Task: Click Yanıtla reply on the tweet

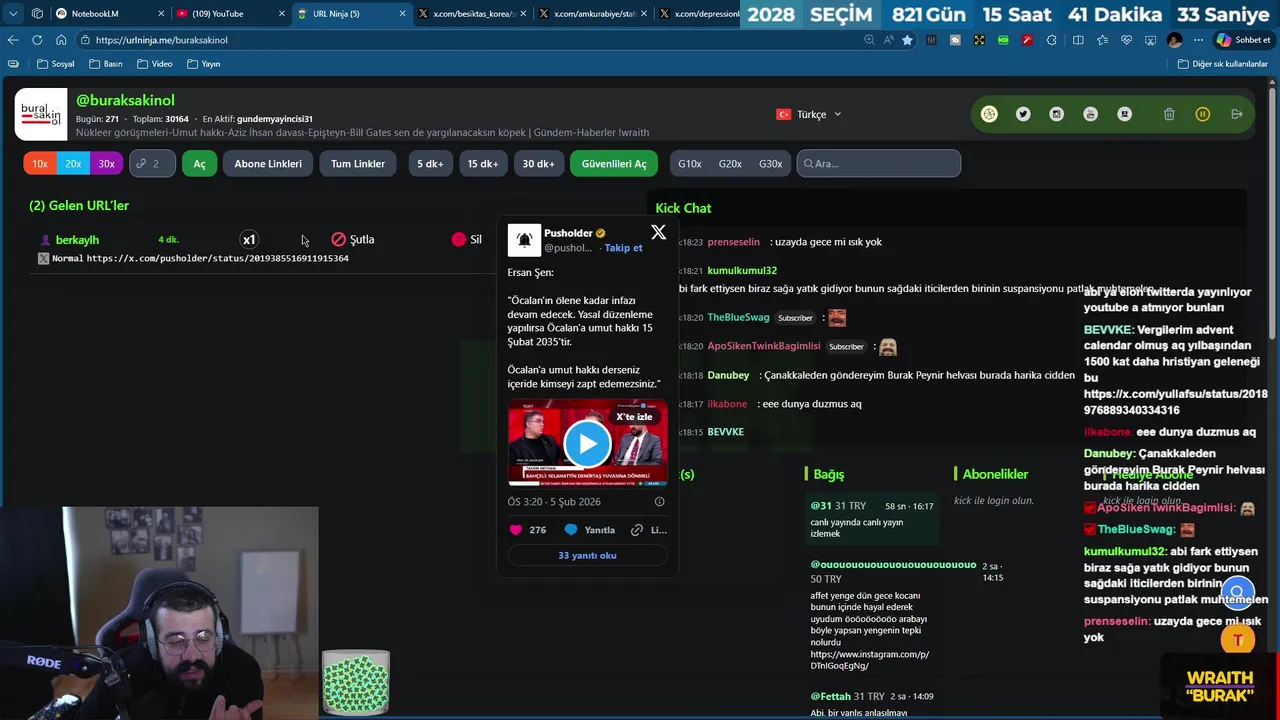Action: 590,530
